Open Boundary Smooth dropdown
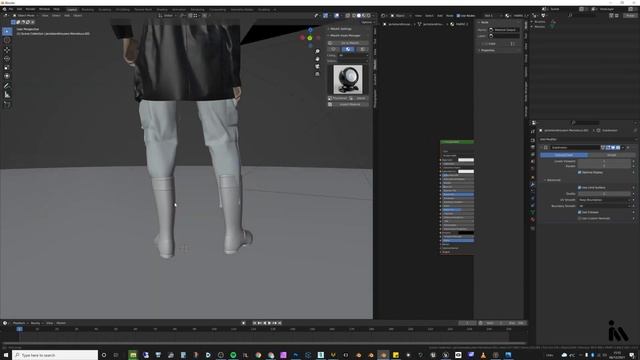Image resolution: width=640 pixels, height=360 pixels. click(605, 206)
